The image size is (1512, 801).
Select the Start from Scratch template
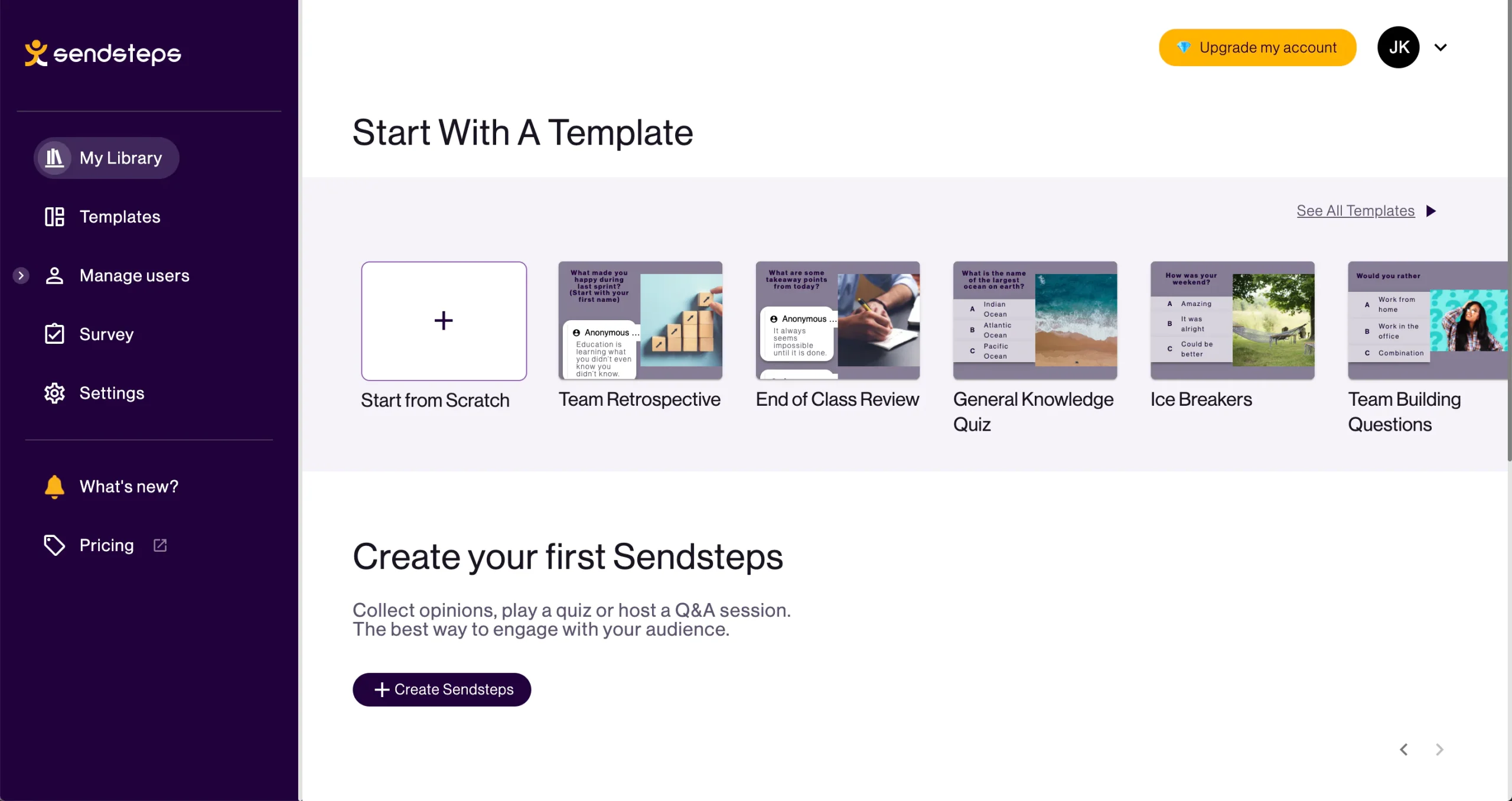443,320
